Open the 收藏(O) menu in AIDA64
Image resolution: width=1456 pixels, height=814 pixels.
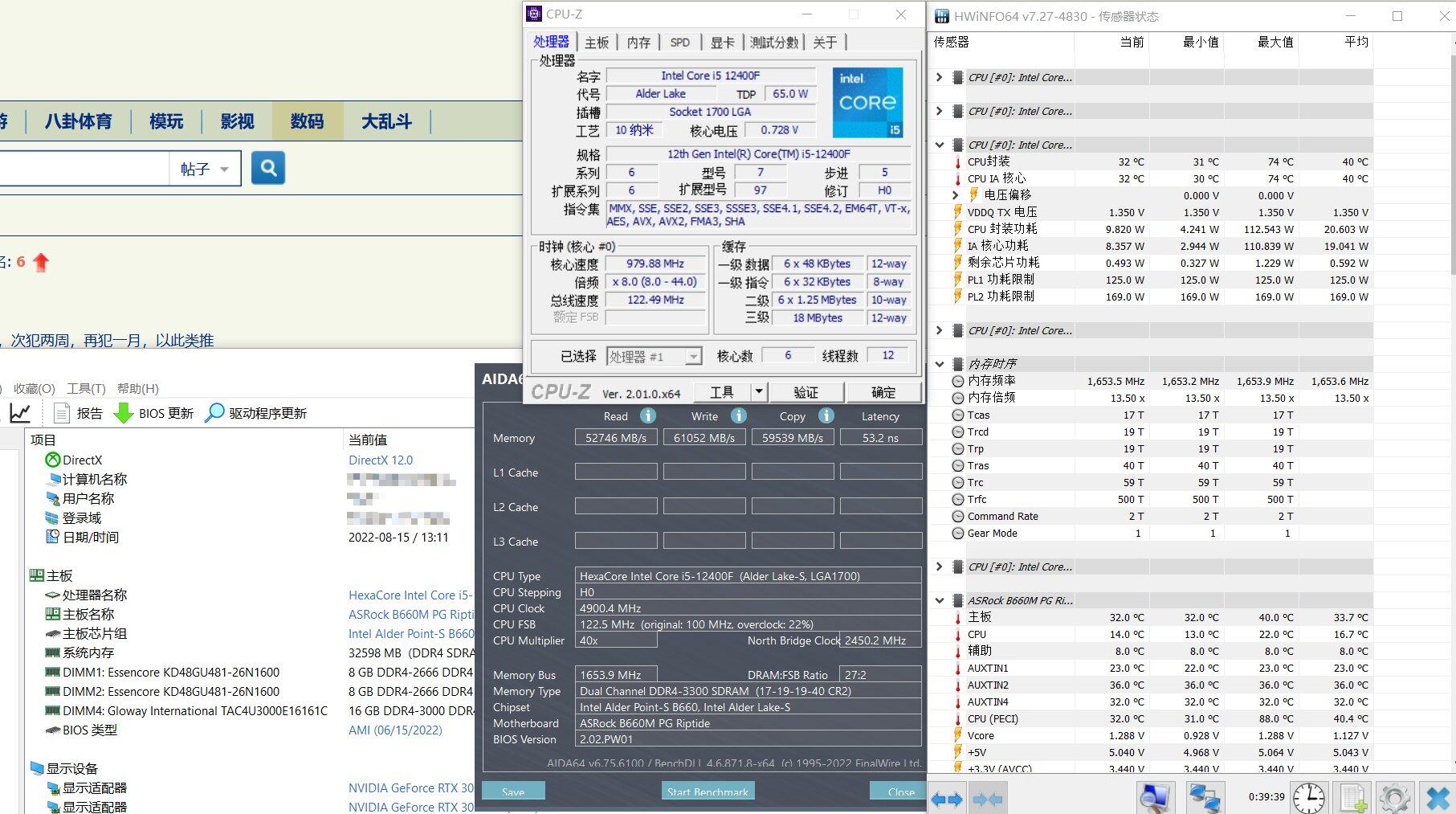click(35, 388)
